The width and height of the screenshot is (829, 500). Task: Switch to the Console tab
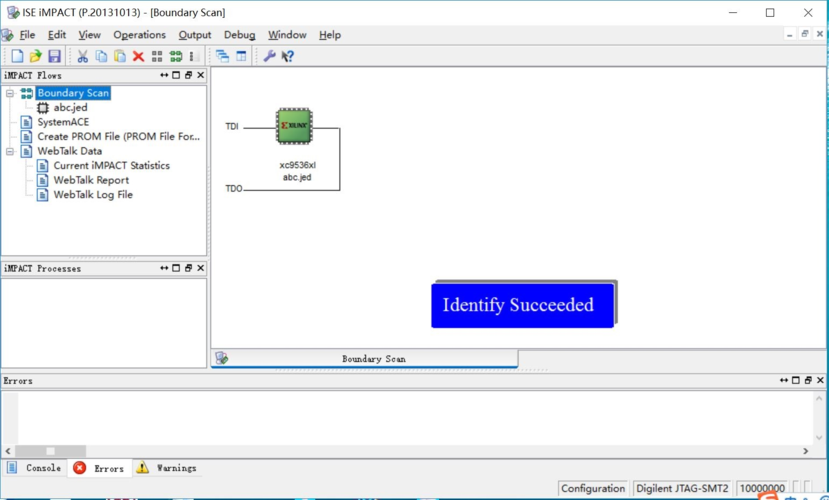(x=34, y=468)
